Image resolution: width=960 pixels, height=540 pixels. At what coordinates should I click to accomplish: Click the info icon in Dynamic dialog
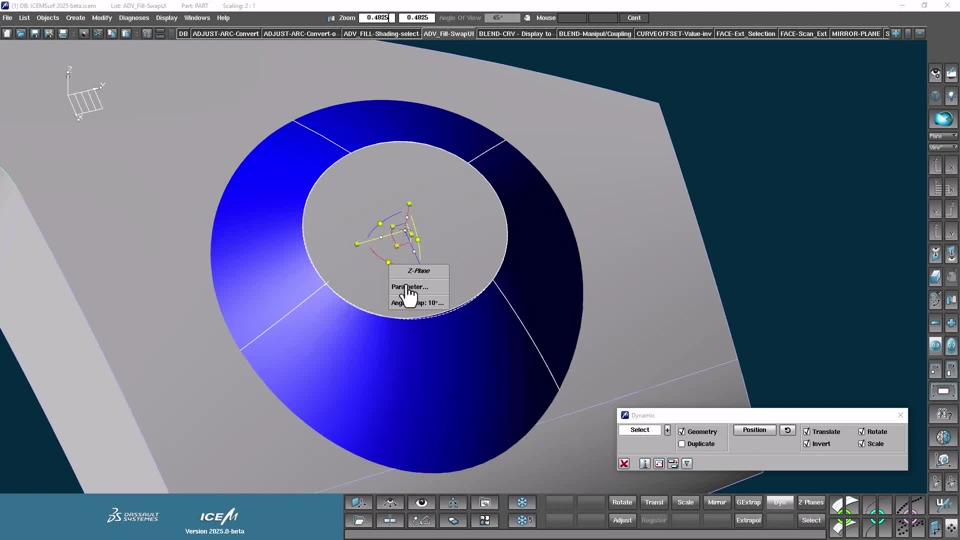point(645,463)
